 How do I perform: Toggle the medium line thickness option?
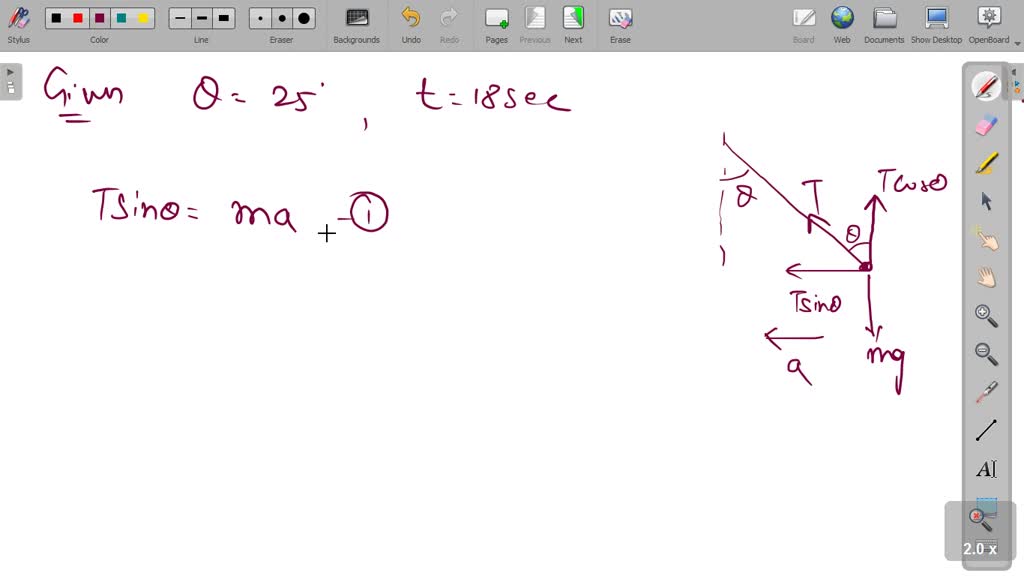click(201, 17)
